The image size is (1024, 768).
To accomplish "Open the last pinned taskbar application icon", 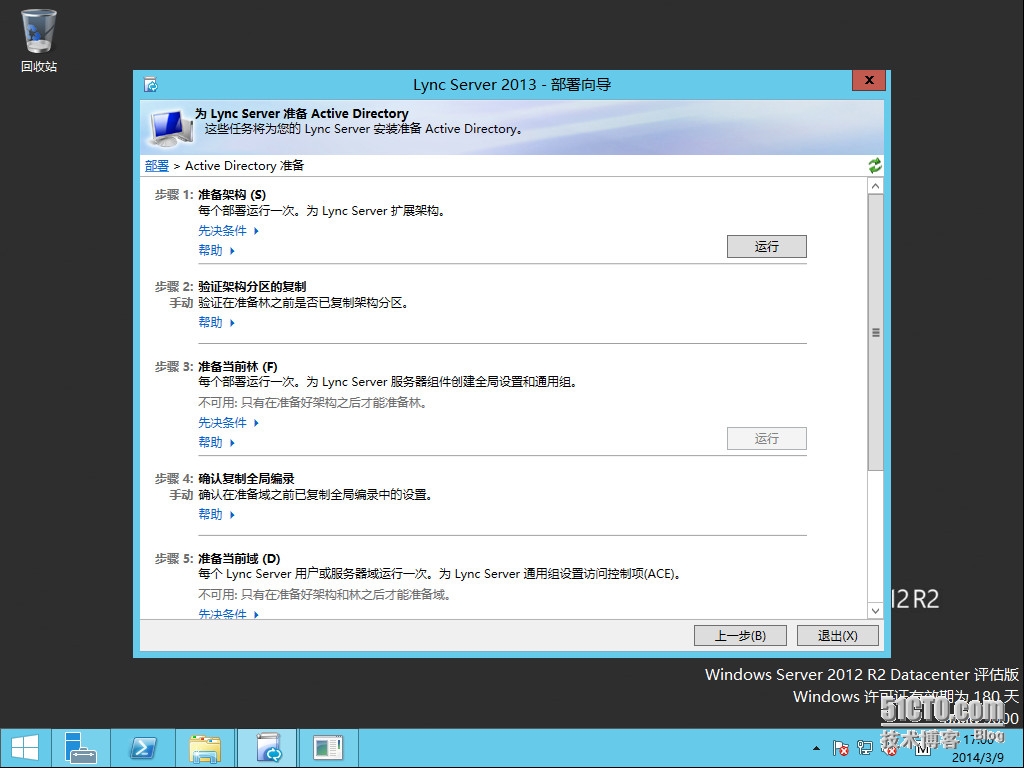I will 328,748.
